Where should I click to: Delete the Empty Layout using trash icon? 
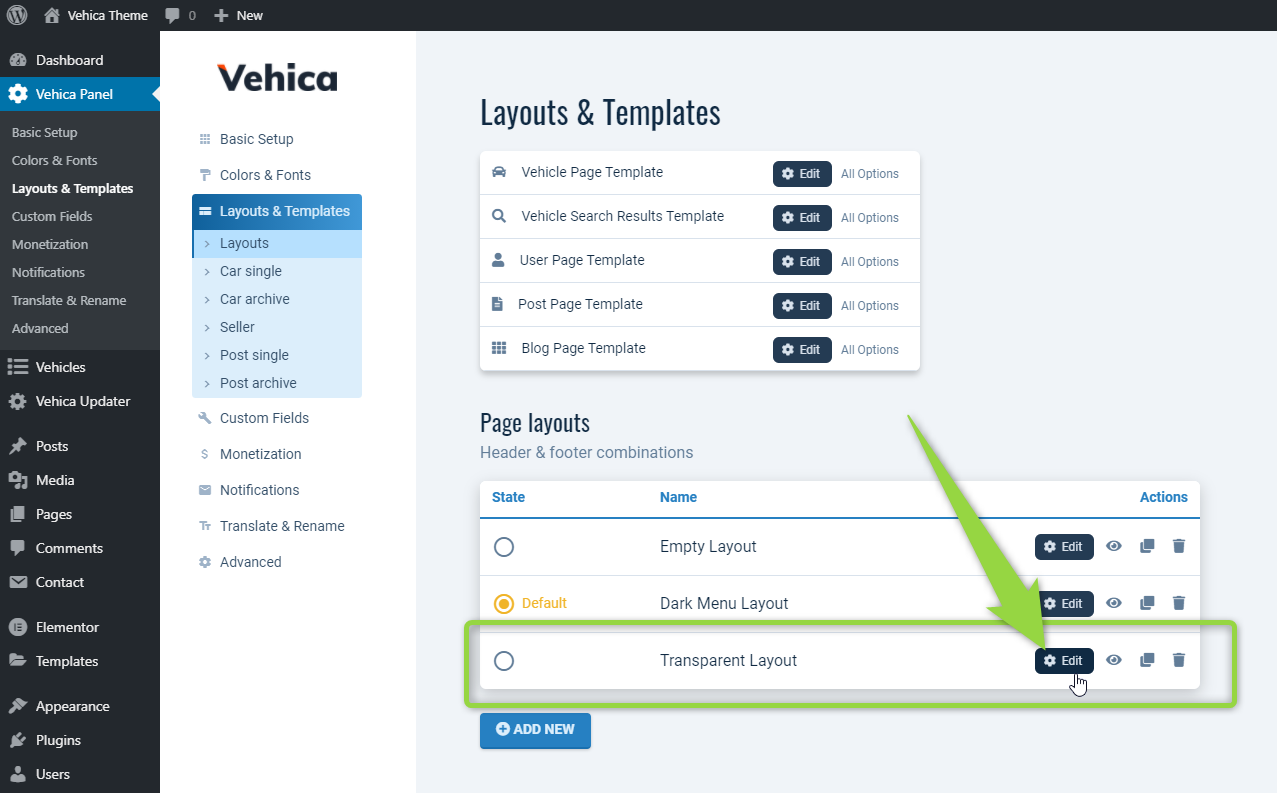(x=1178, y=546)
